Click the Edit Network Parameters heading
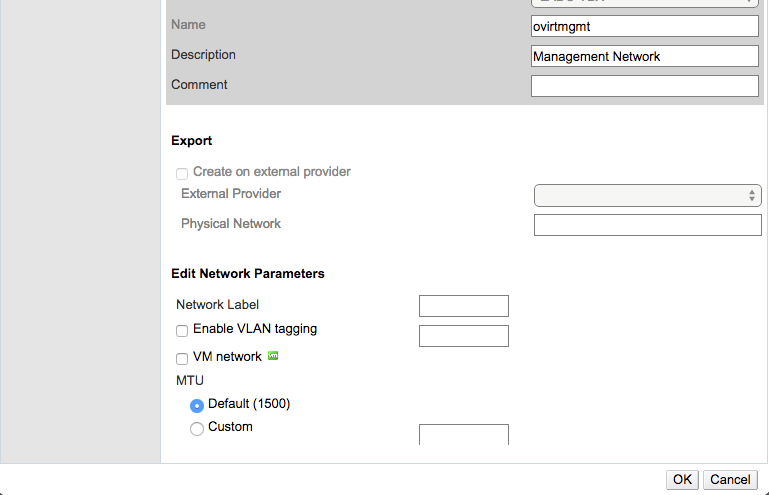 248,273
